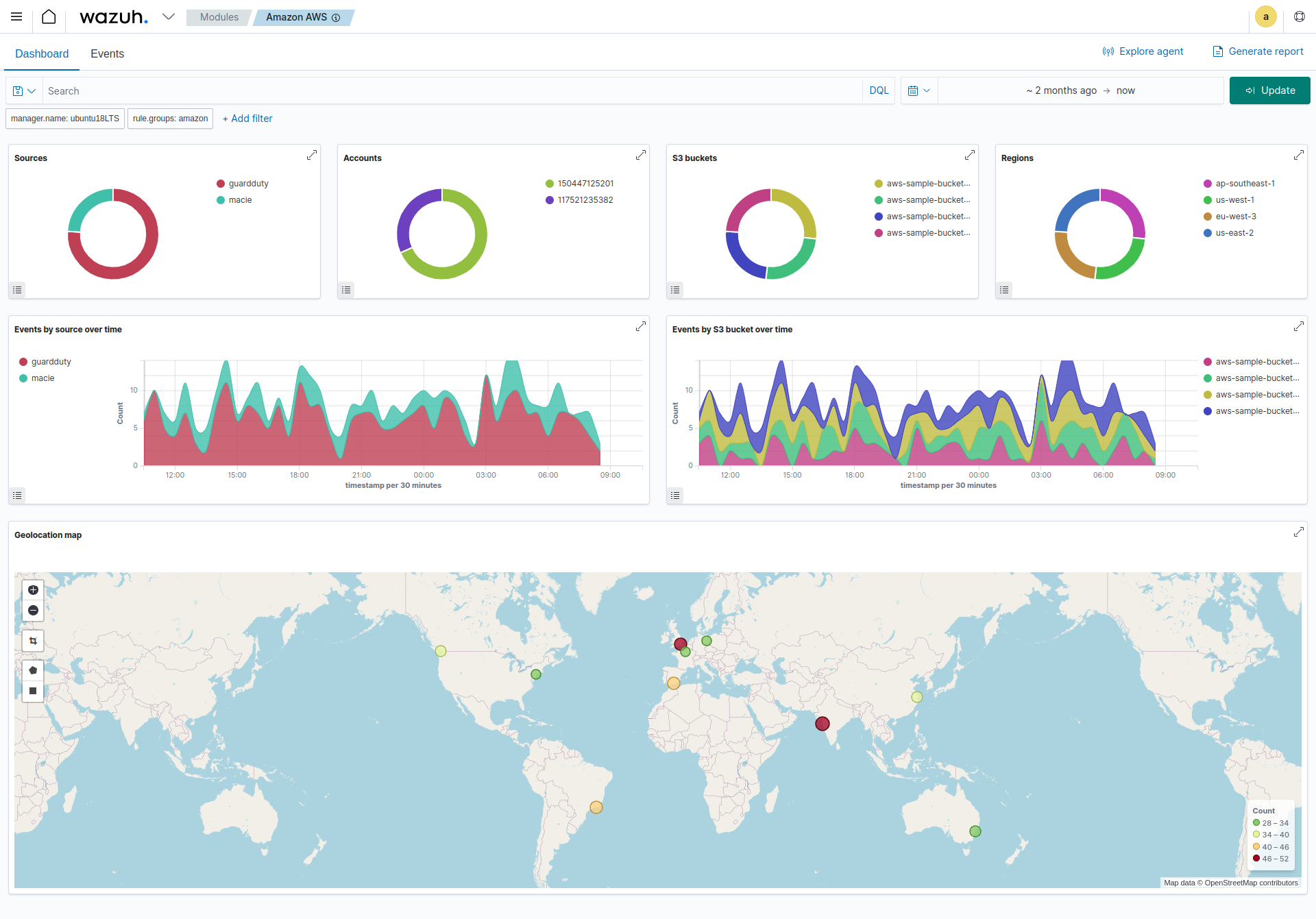Toggle legend in Events by S3 bucket panel
The height and width of the screenshot is (919, 1316).
(675, 495)
